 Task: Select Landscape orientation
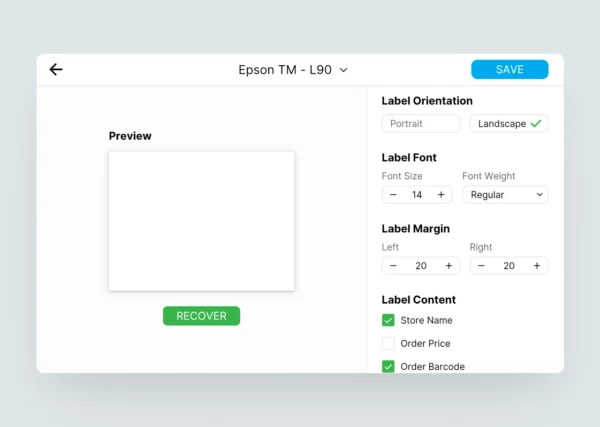click(502, 124)
